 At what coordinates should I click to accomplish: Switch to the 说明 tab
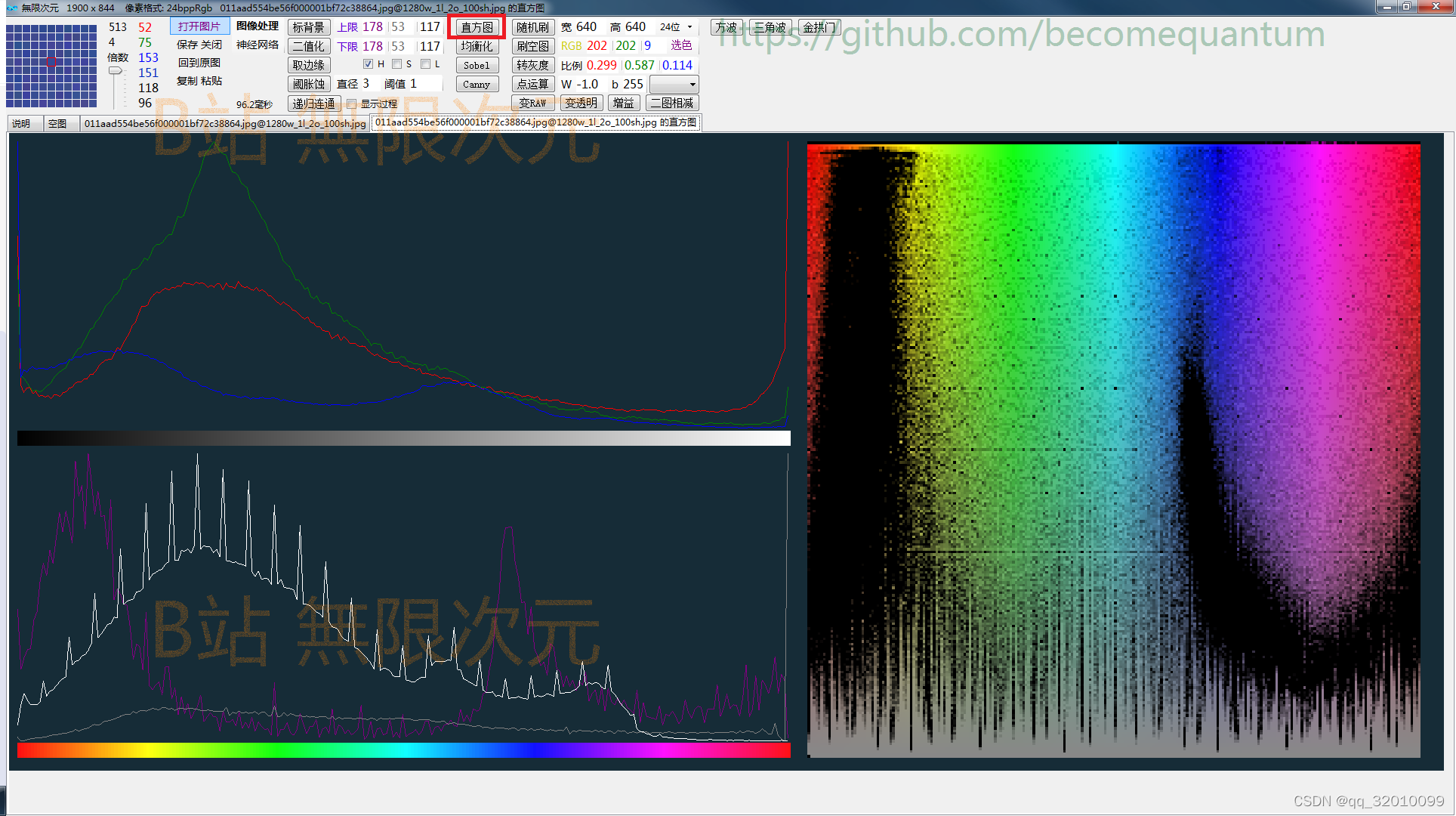click(21, 123)
